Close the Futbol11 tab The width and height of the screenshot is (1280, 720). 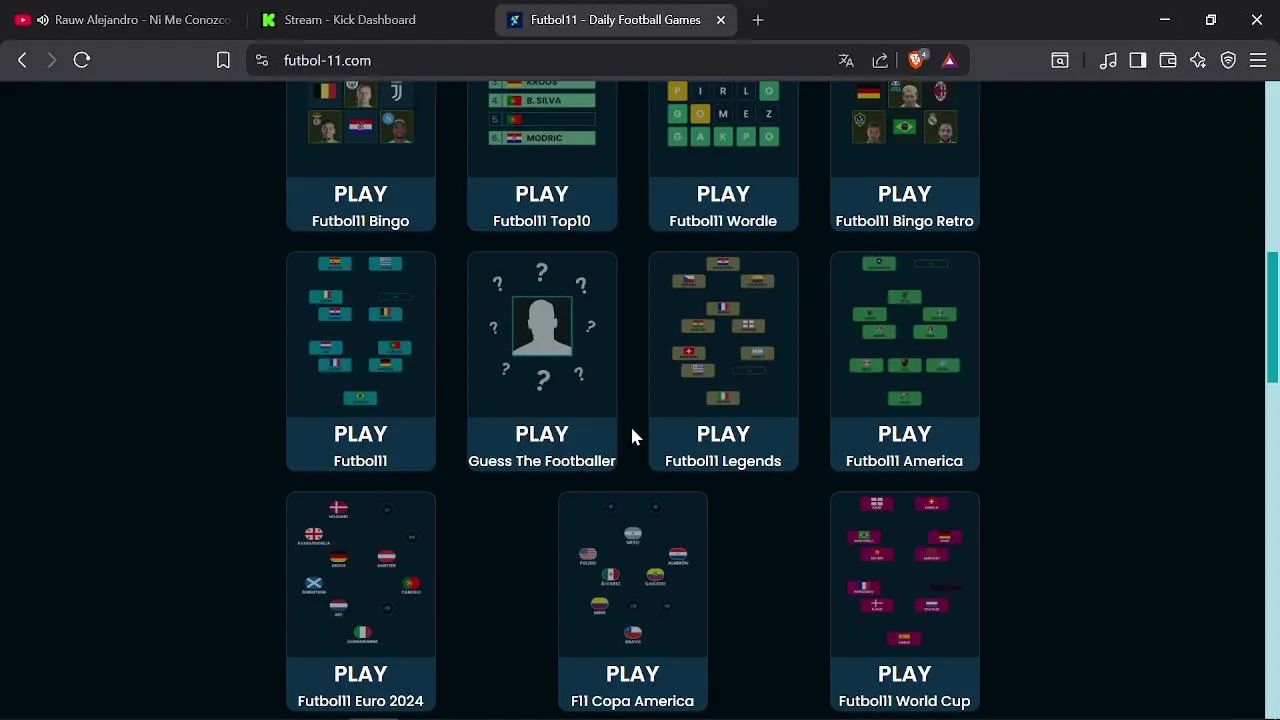tap(720, 20)
